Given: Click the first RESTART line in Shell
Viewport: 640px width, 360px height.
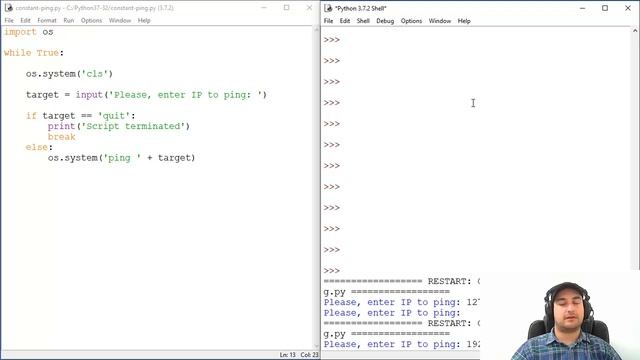Looking at the screenshot, I should (402, 282).
